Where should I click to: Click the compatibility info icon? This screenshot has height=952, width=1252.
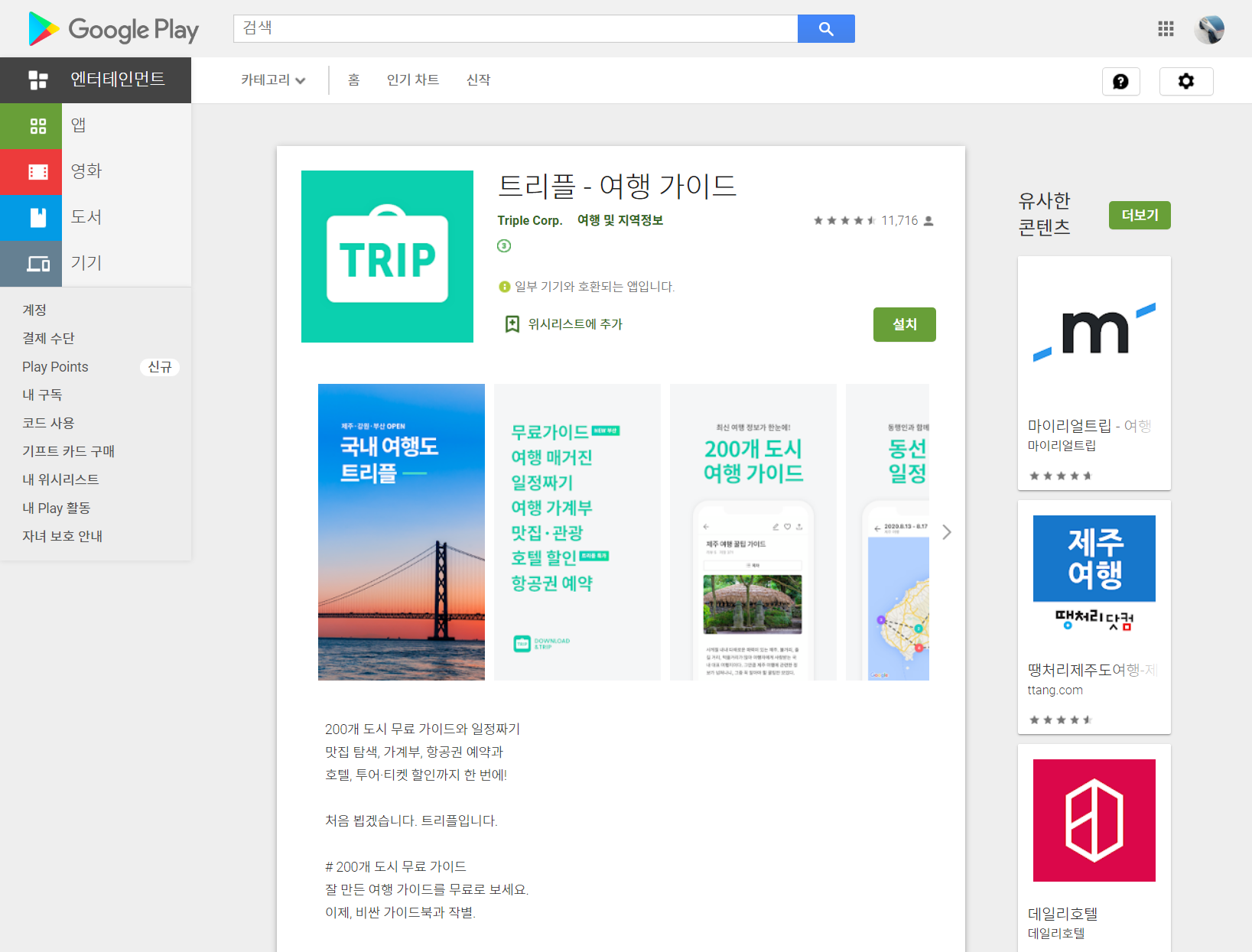(504, 287)
